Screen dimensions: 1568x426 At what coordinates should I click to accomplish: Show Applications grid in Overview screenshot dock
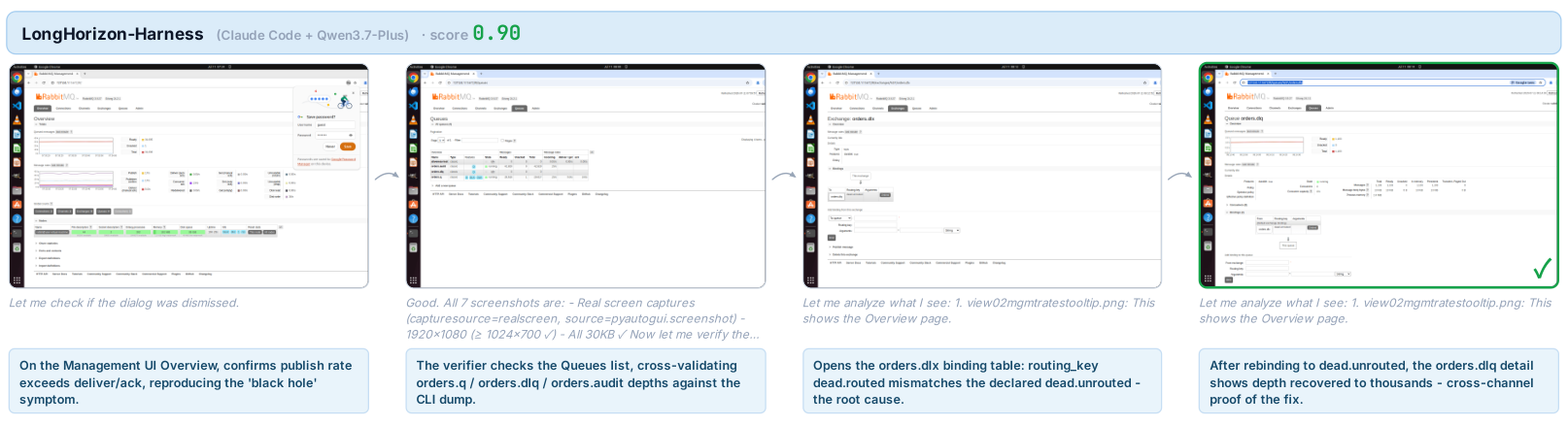point(17,279)
